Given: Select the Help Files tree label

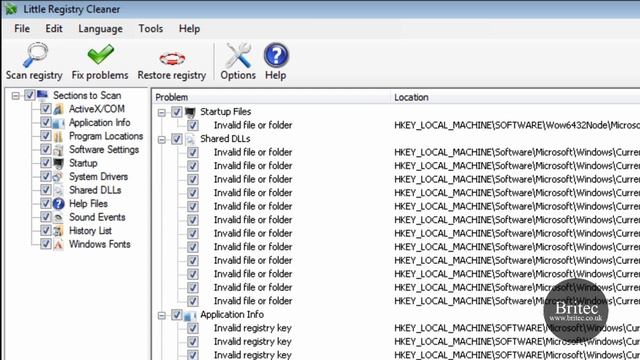Looking at the screenshot, I should pos(88,204).
